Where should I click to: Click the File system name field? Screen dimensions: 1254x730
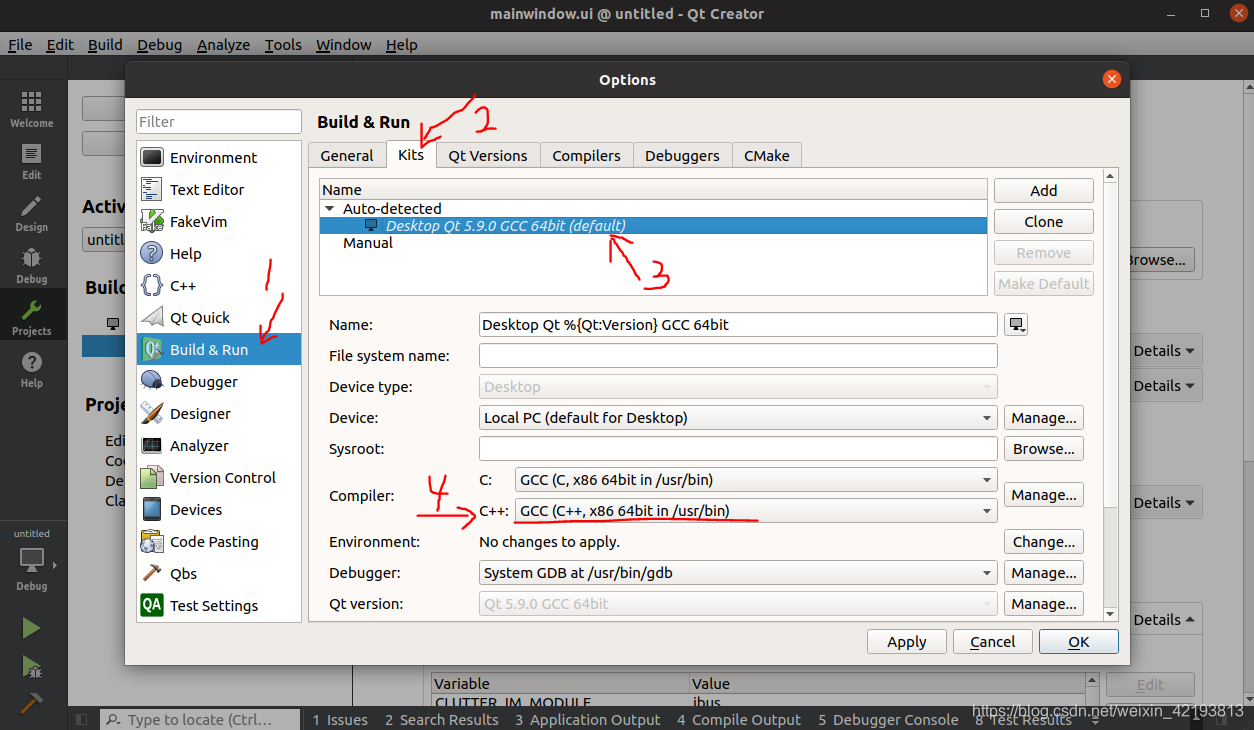tap(738, 355)
